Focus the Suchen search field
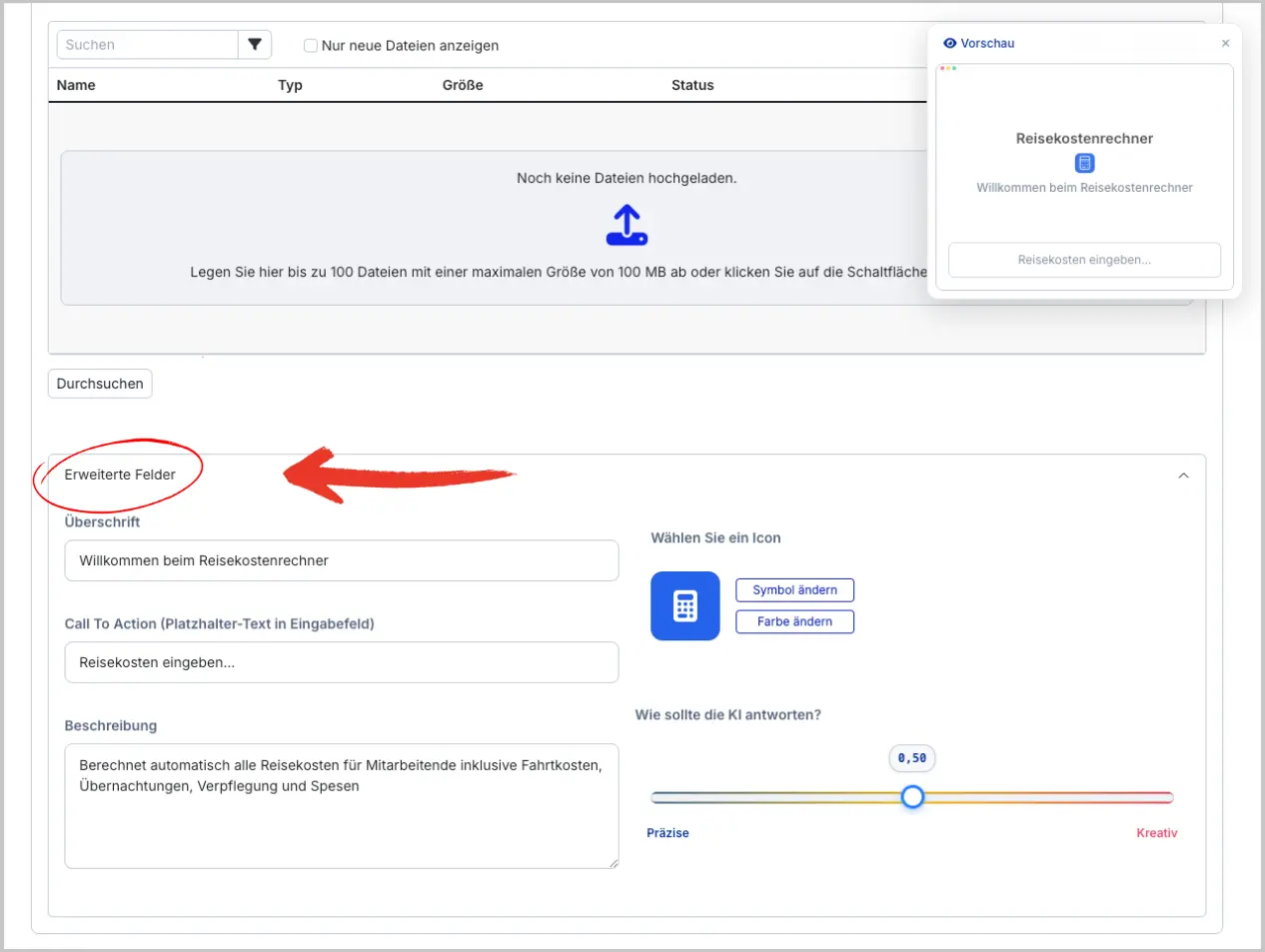Screen dimensions: 1265x952 pos(148,45)
